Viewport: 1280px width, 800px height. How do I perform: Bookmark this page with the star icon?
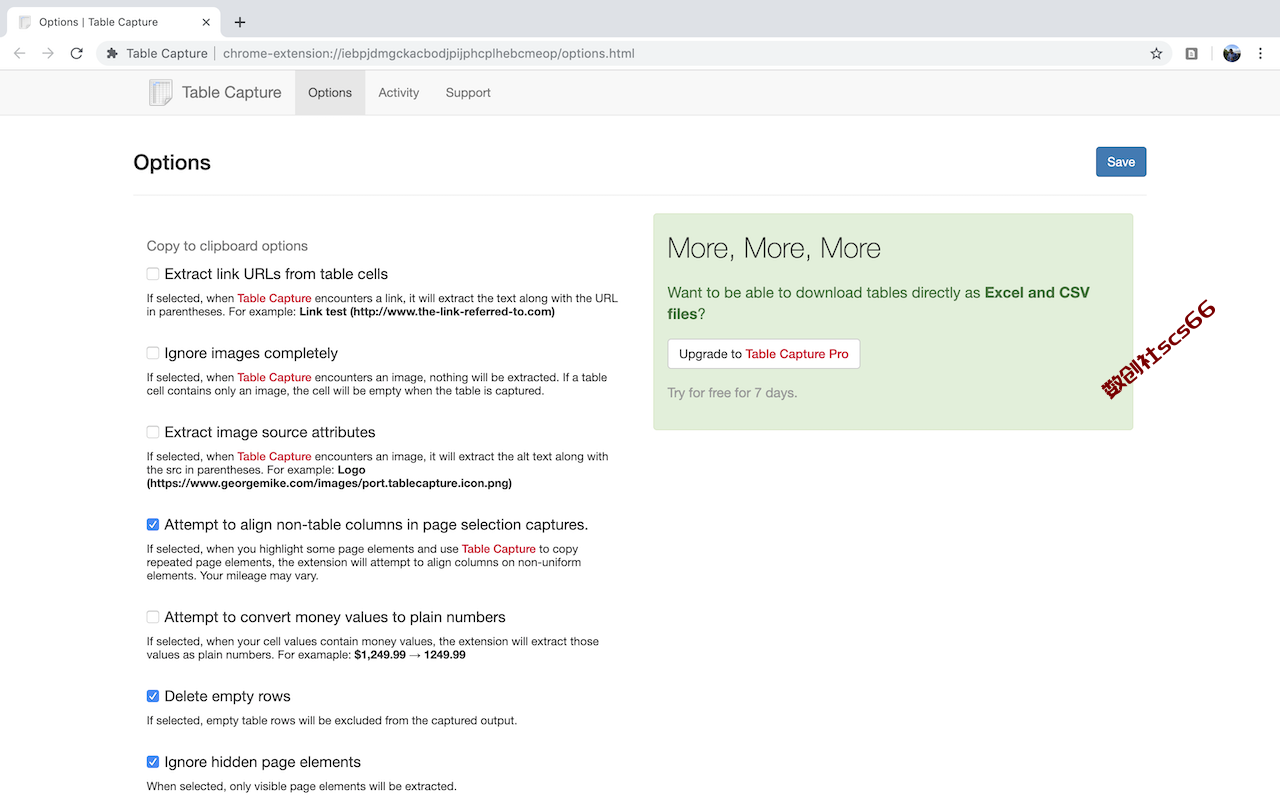(1156, 53)
